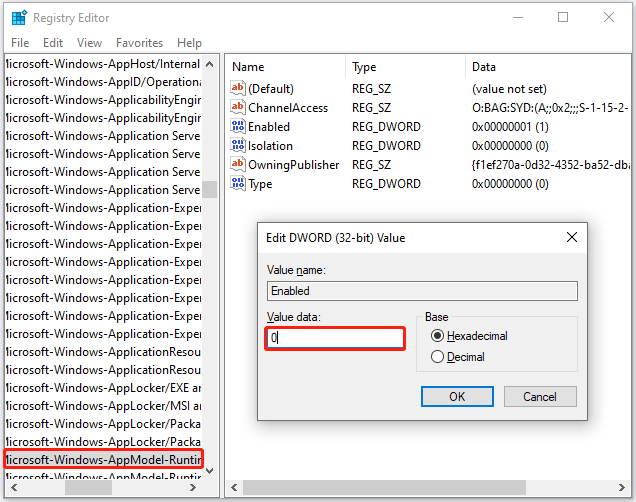Select the OwningPublisher string value icon

coord(238,164)
